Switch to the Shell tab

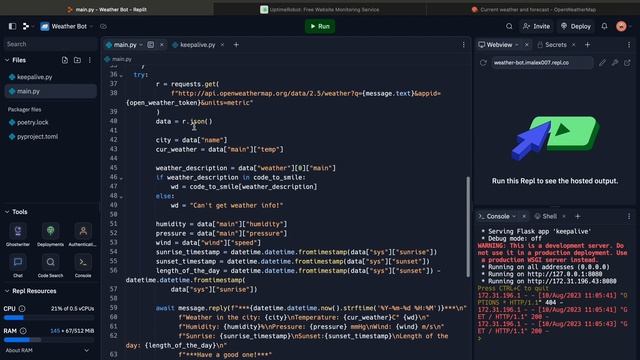(x=545, y=216)
